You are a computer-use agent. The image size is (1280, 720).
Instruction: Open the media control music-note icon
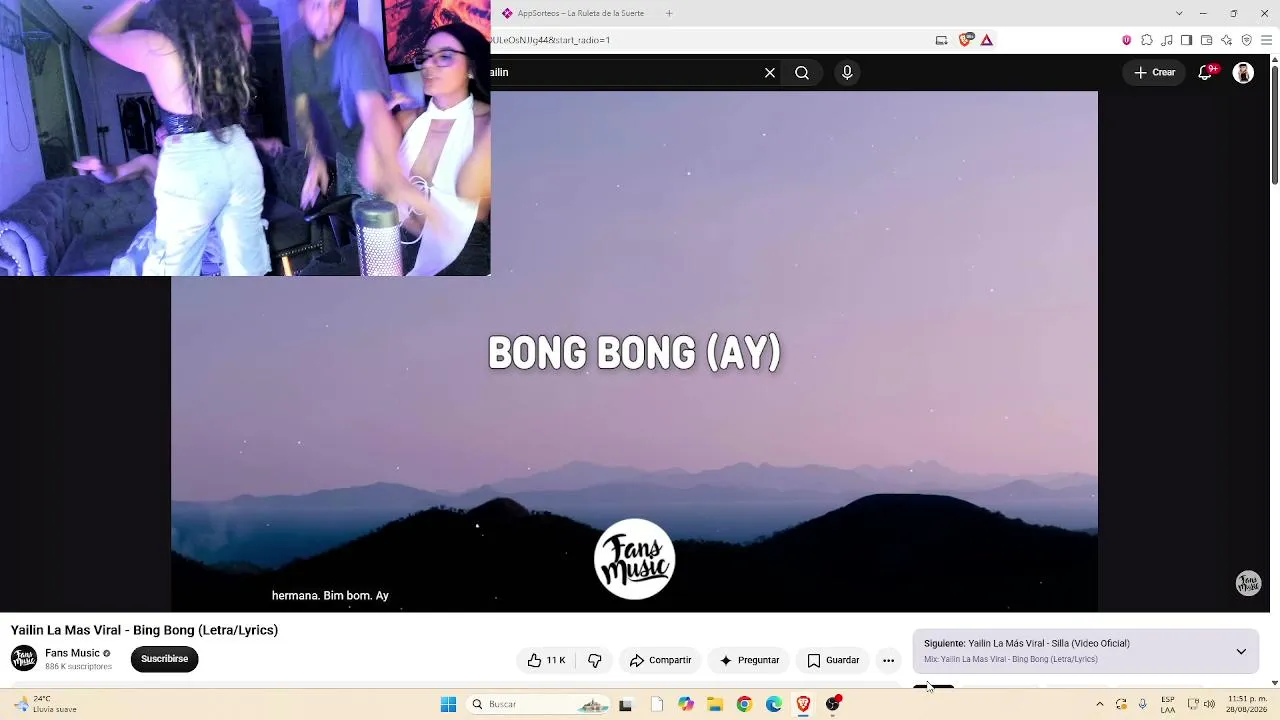tap(1167, 40)
